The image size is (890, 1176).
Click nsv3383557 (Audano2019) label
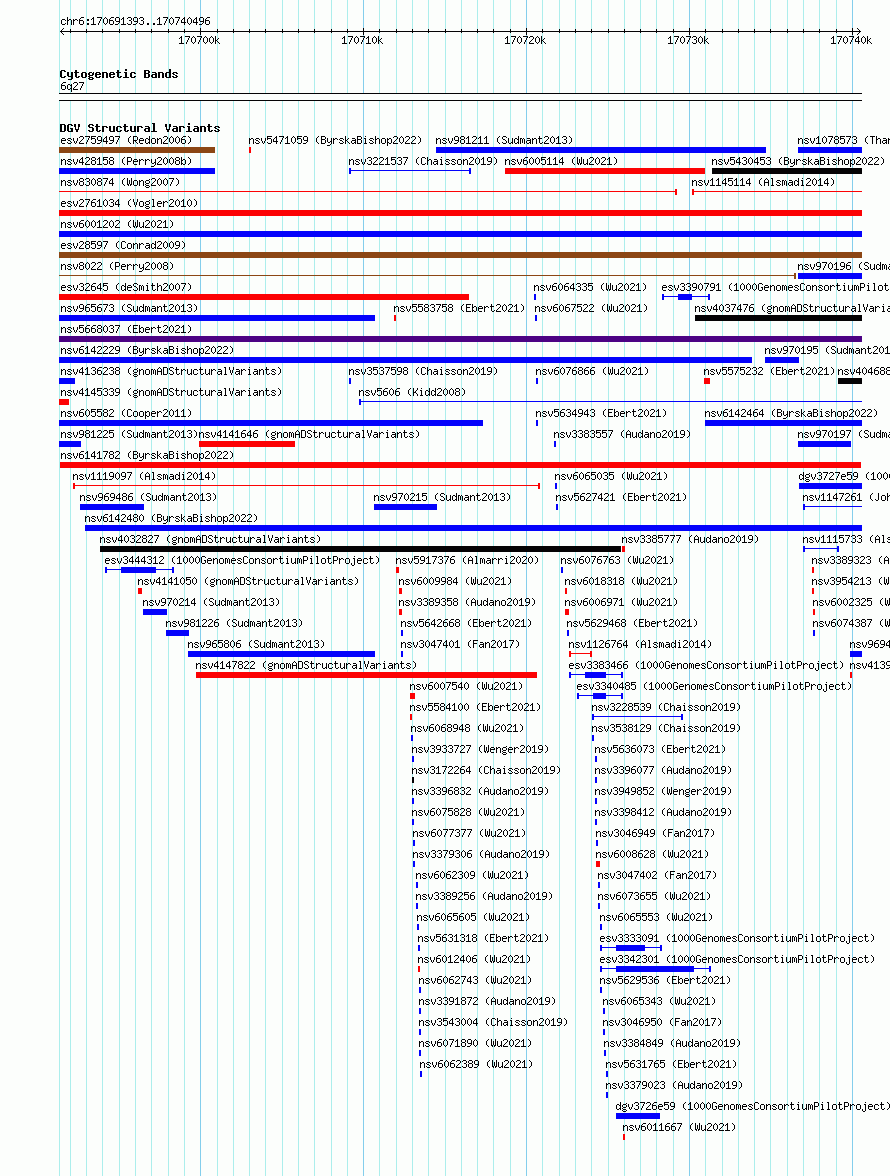click(622, 434)
